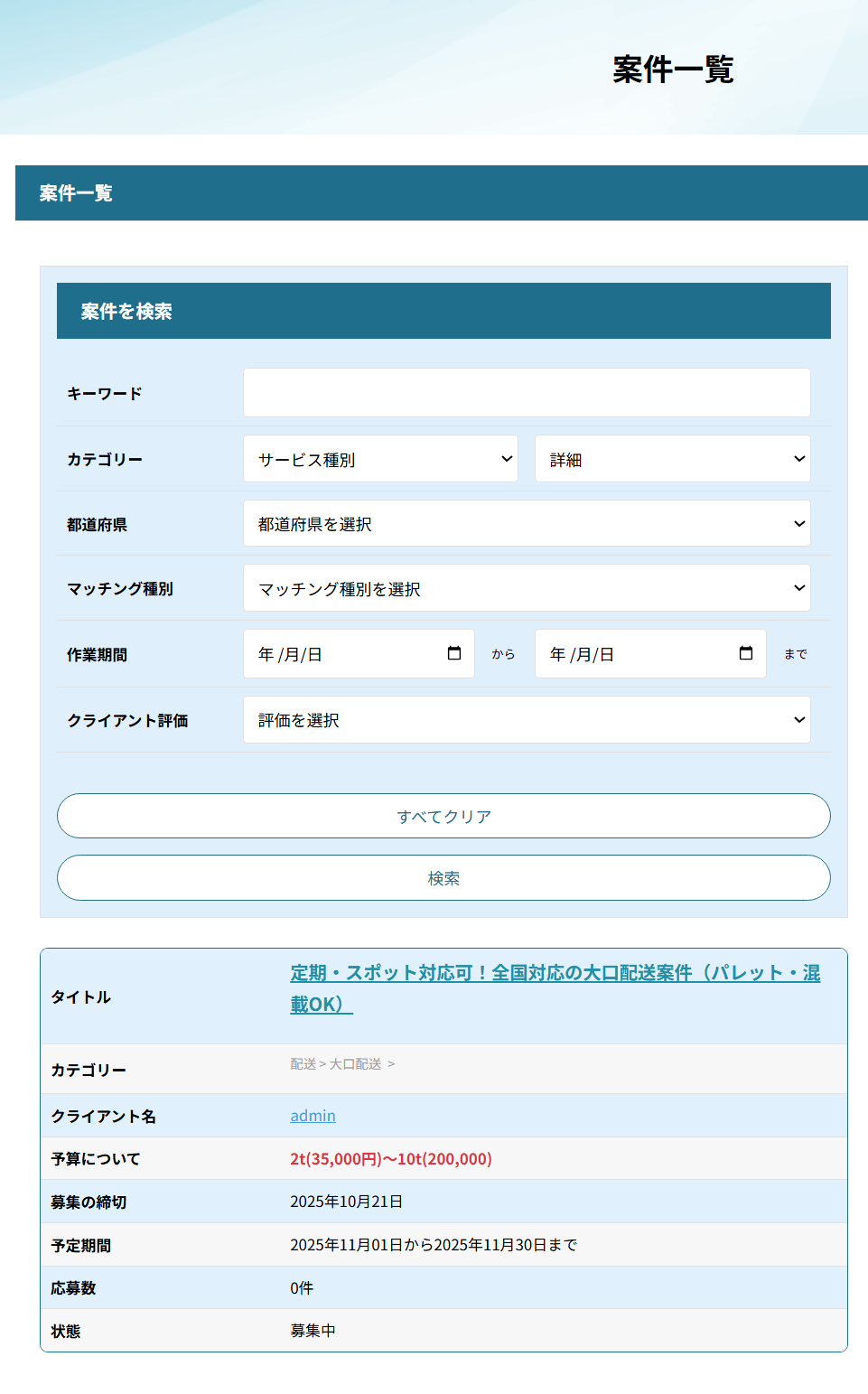This screenshot has height=1394, width=868.
Task: Click the 検索 button
Action: pos(443,878)
